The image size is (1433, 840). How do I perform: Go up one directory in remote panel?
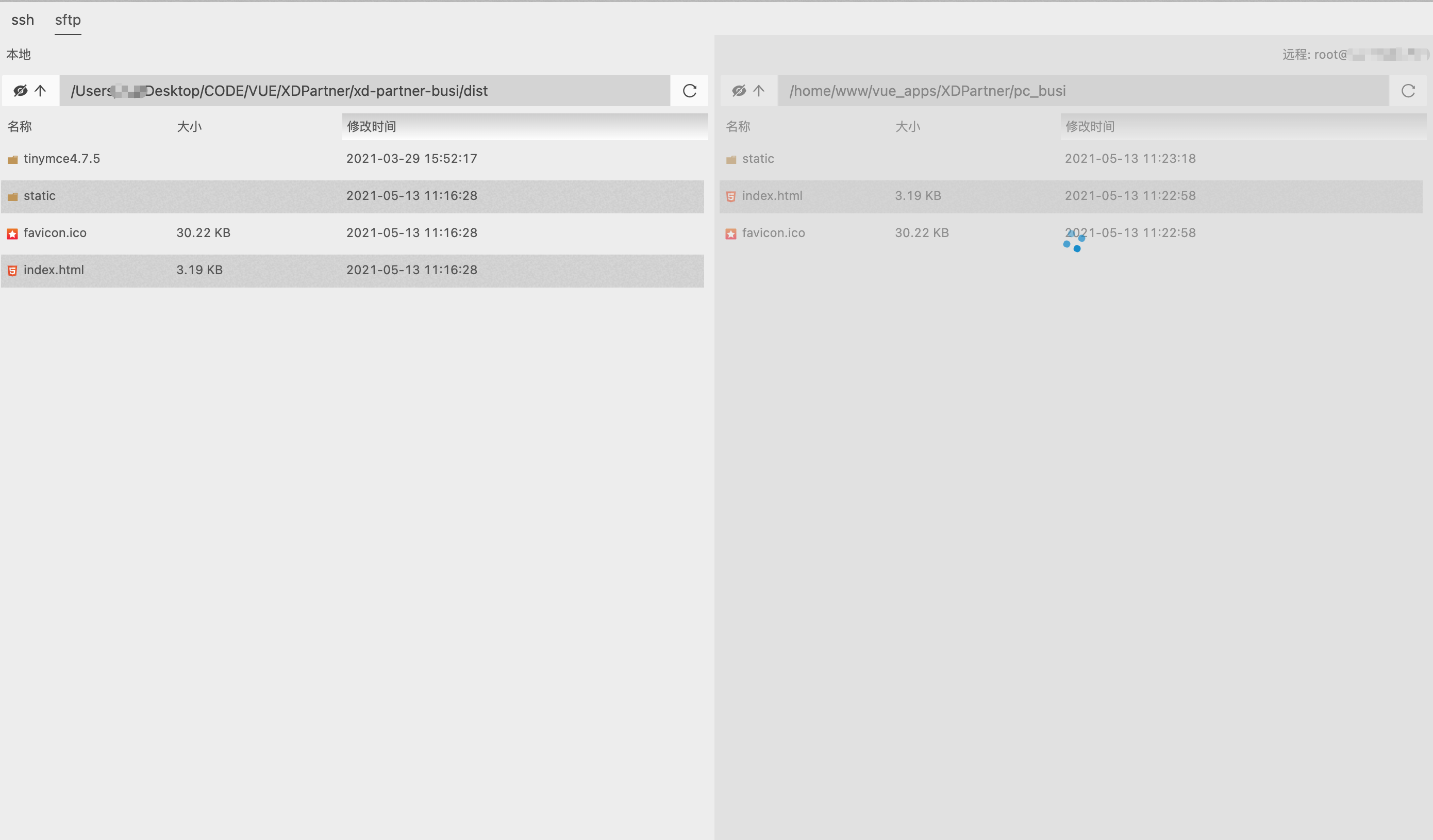point(759,91)
